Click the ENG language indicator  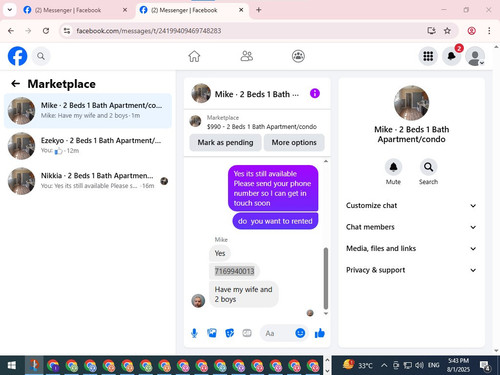tap(434, 366)
